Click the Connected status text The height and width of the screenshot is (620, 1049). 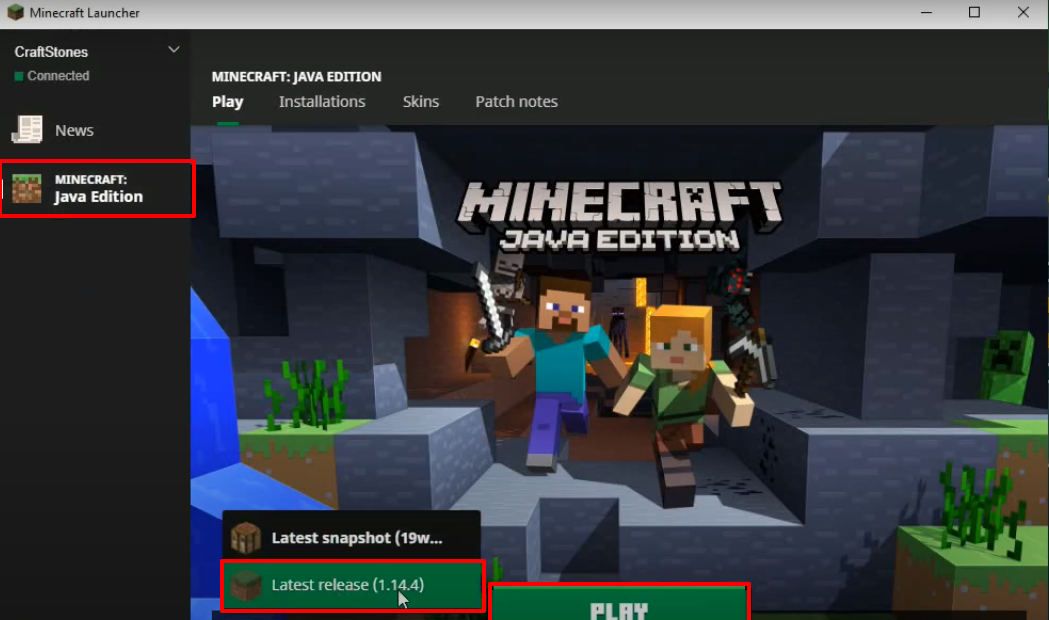coord(58,76)
